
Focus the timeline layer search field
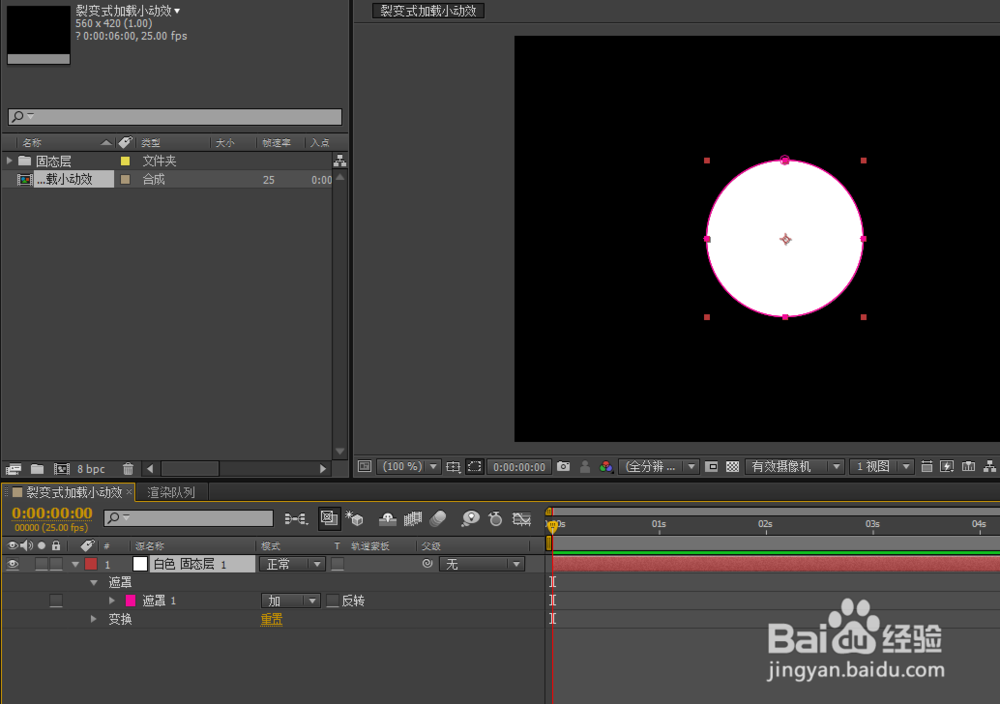(x=189, y=518)
